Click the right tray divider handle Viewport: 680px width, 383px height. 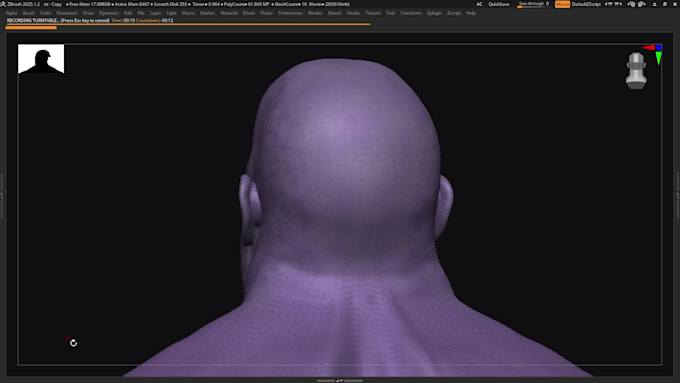(678, 196)
